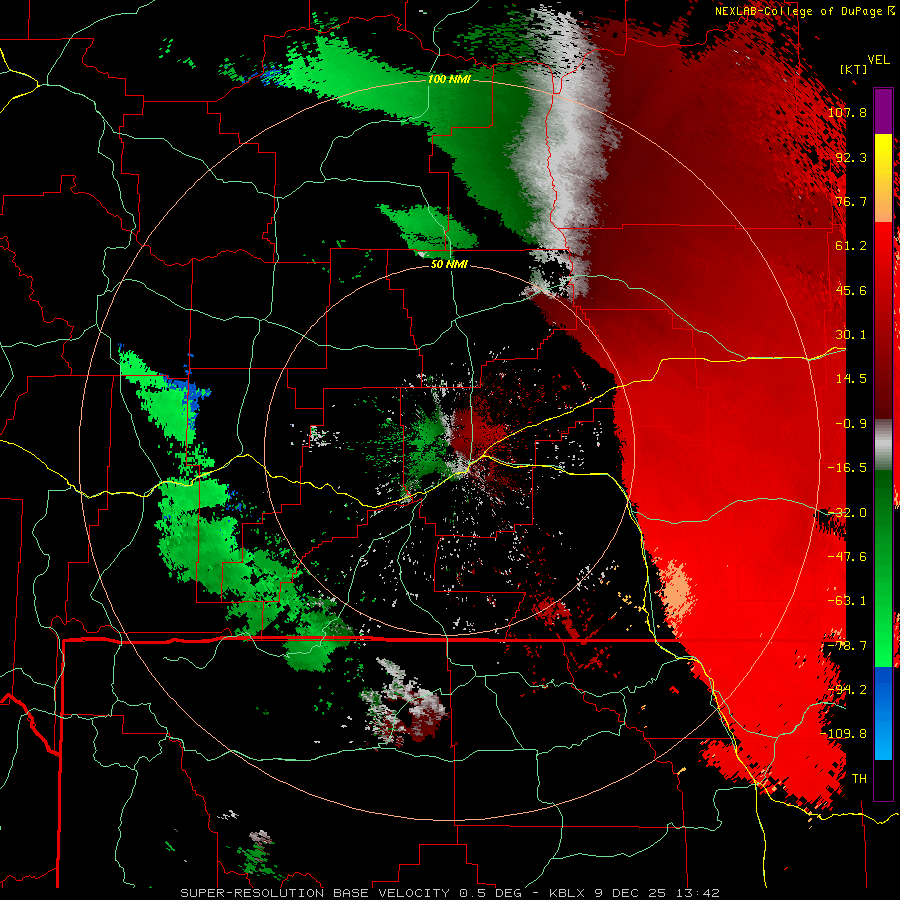Image resolution: width=900 pixels, height=900 pixels.
Task: Click the -47.6 scale value
Action: tap(847, 557)
